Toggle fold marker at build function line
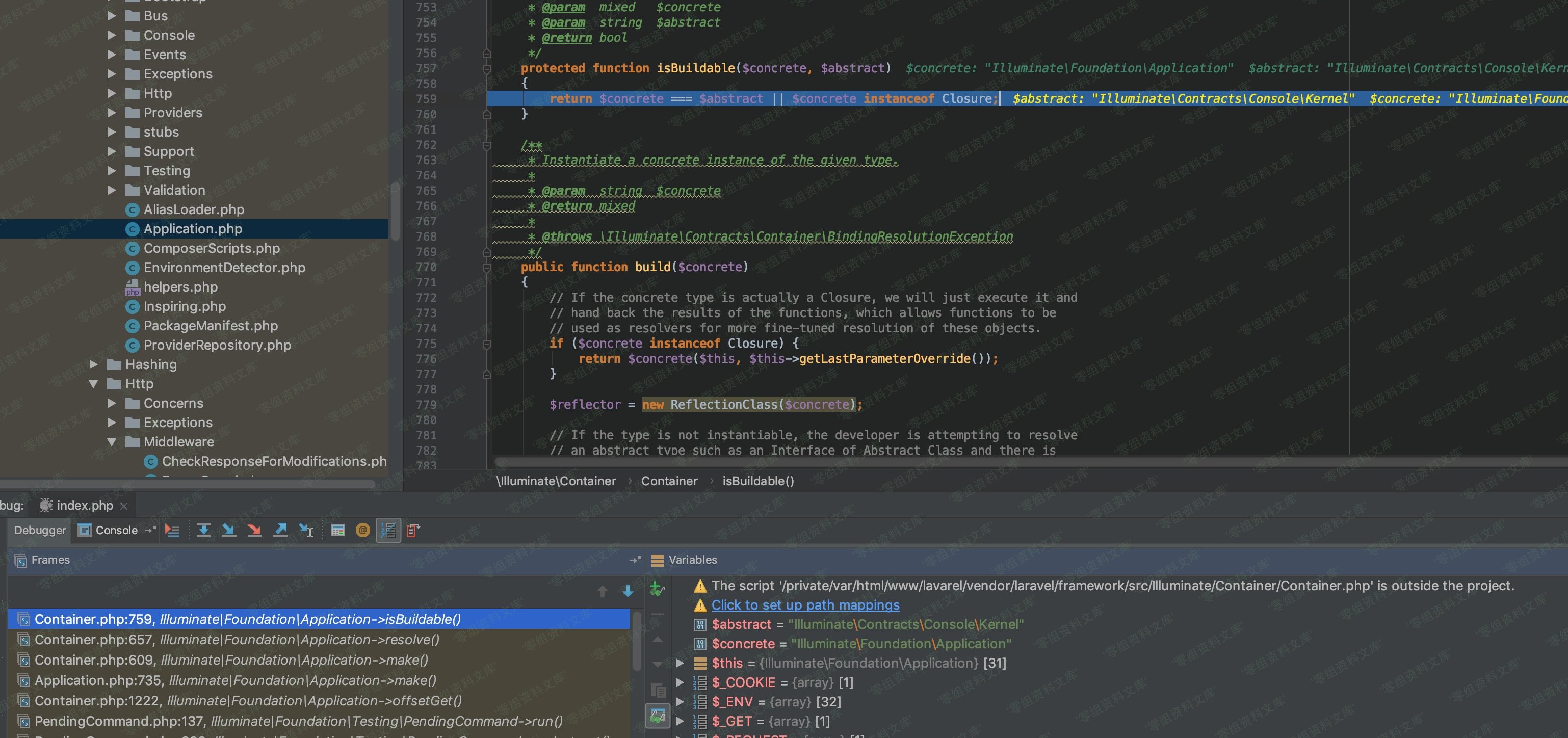Screen dimensions: 1568x738 [x=486, y=268]
